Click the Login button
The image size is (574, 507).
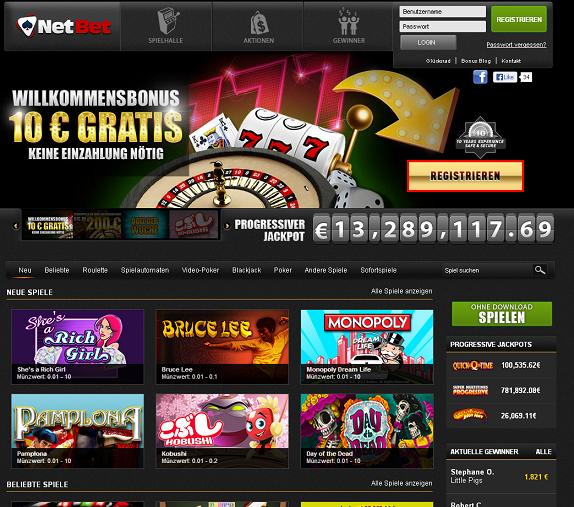(x=428, y=42)
